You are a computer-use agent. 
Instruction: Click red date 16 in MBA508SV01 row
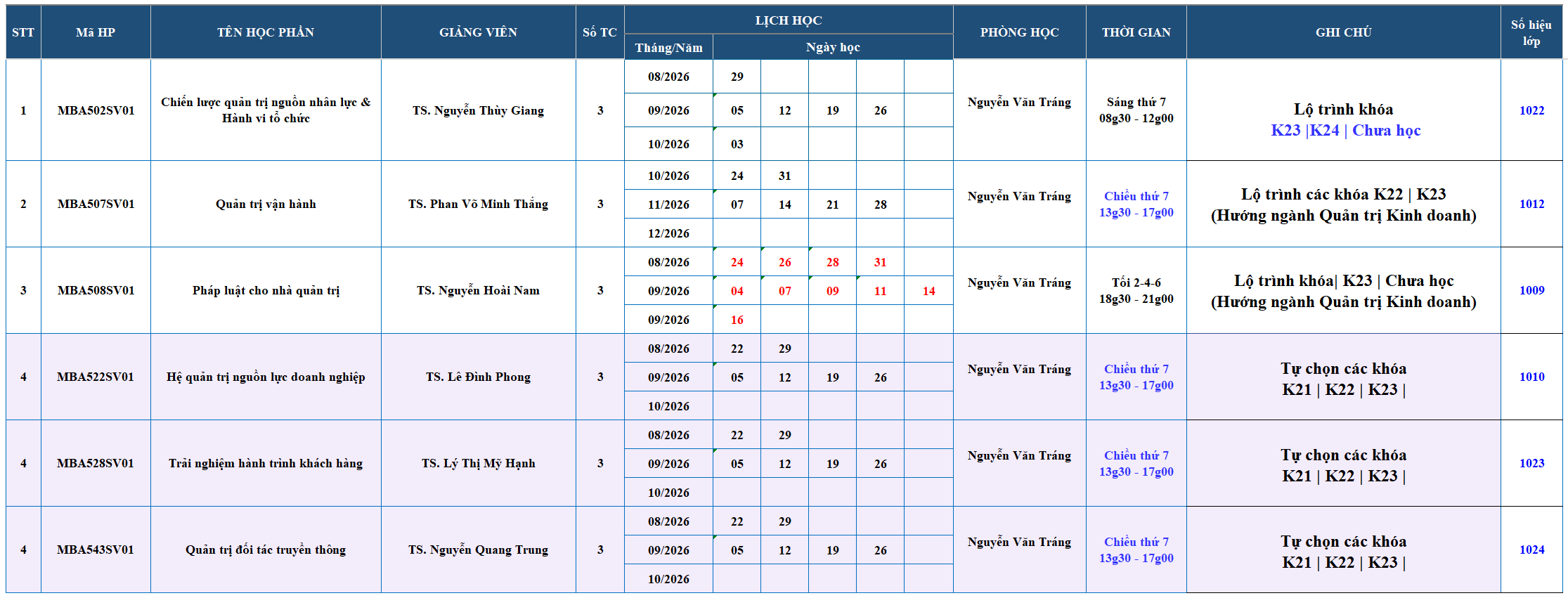tap(737, 320)
